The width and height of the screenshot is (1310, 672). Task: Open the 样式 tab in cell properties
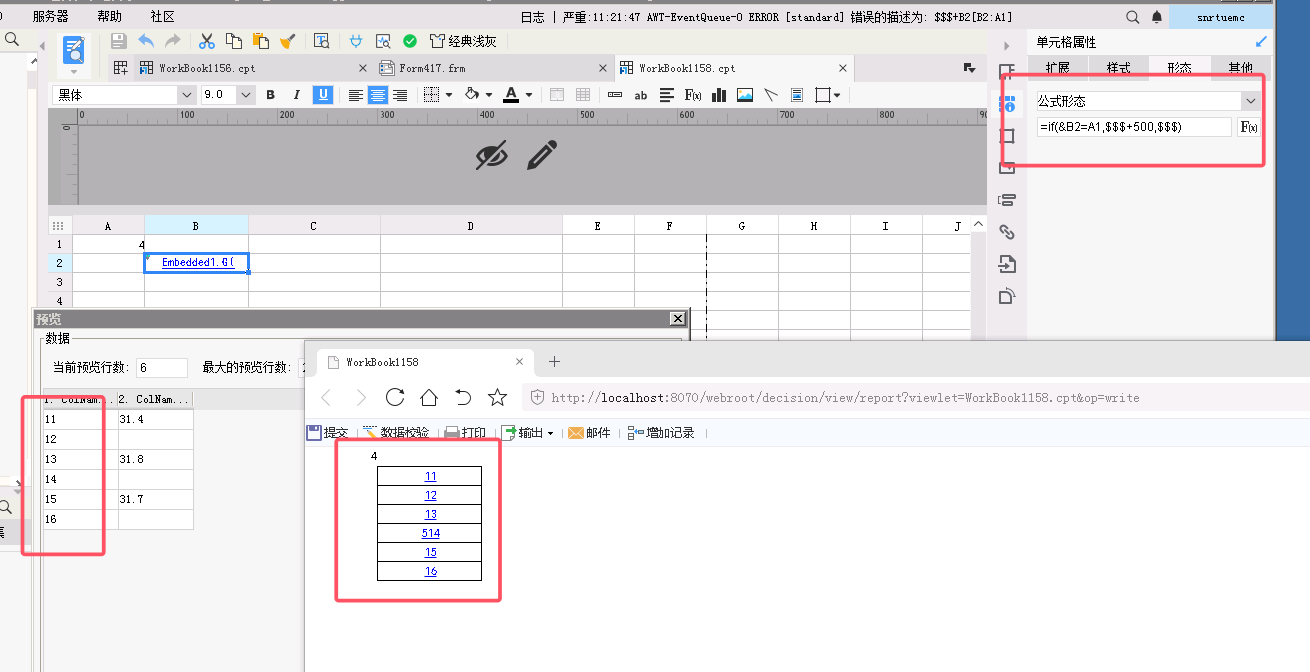point(1118,68)
